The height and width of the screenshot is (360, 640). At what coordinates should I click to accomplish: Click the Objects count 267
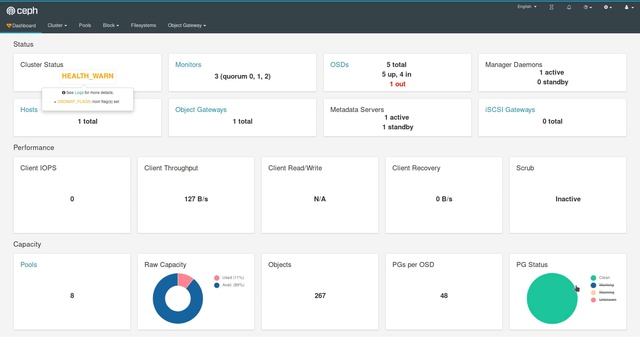point(320,296)
